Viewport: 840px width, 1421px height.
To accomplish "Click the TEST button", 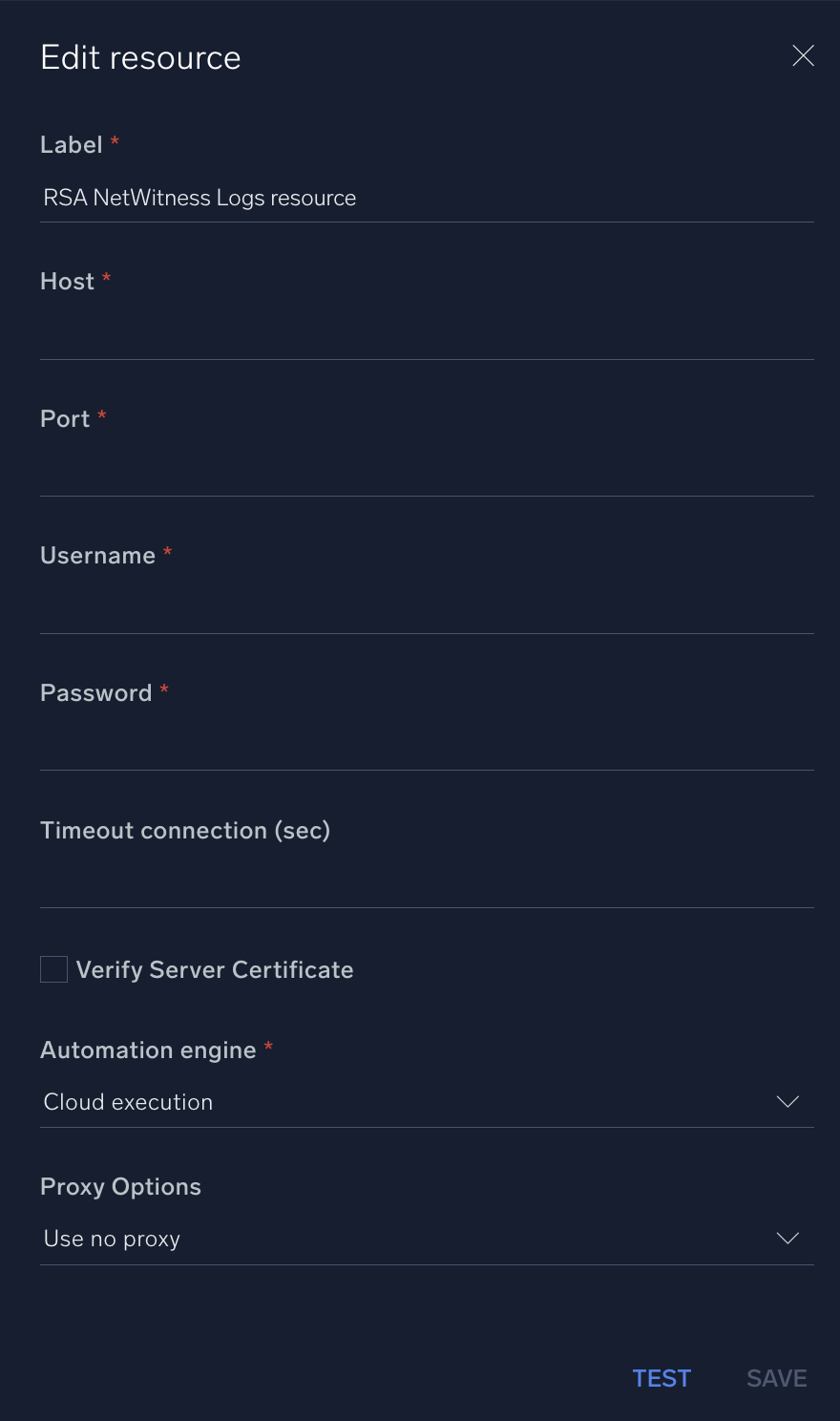I will pos(661,1378).
